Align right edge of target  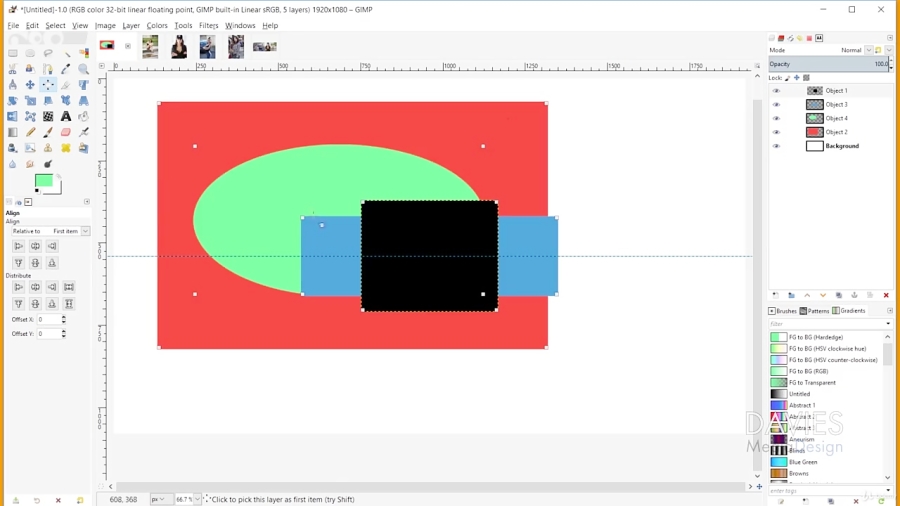[52, 246]
